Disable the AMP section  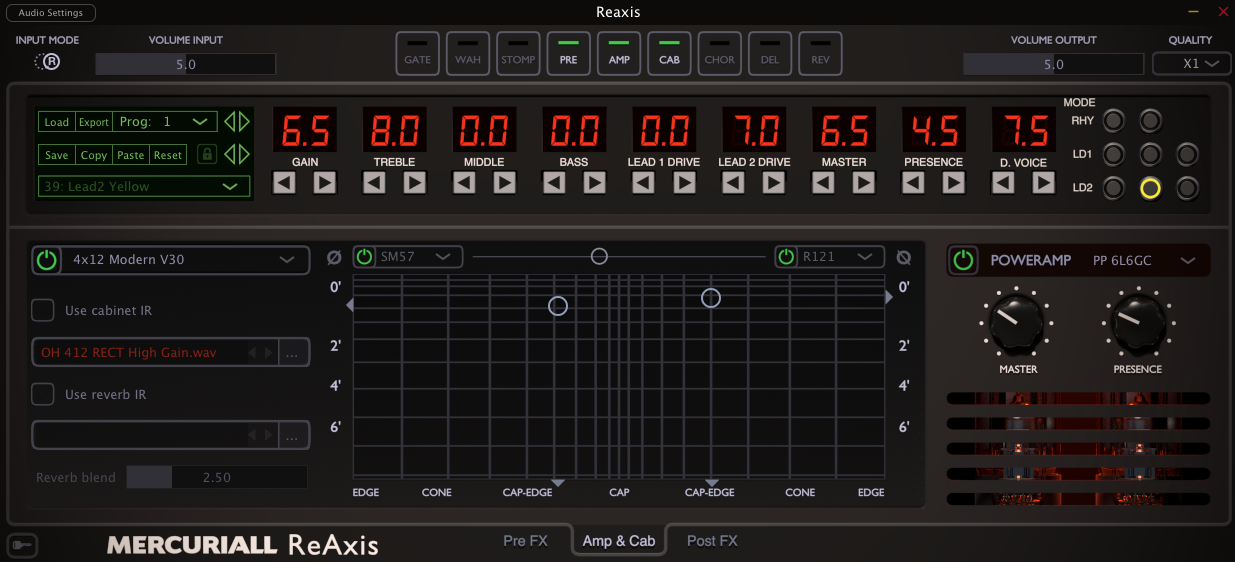pyautogui.click(x=619, y=54)
